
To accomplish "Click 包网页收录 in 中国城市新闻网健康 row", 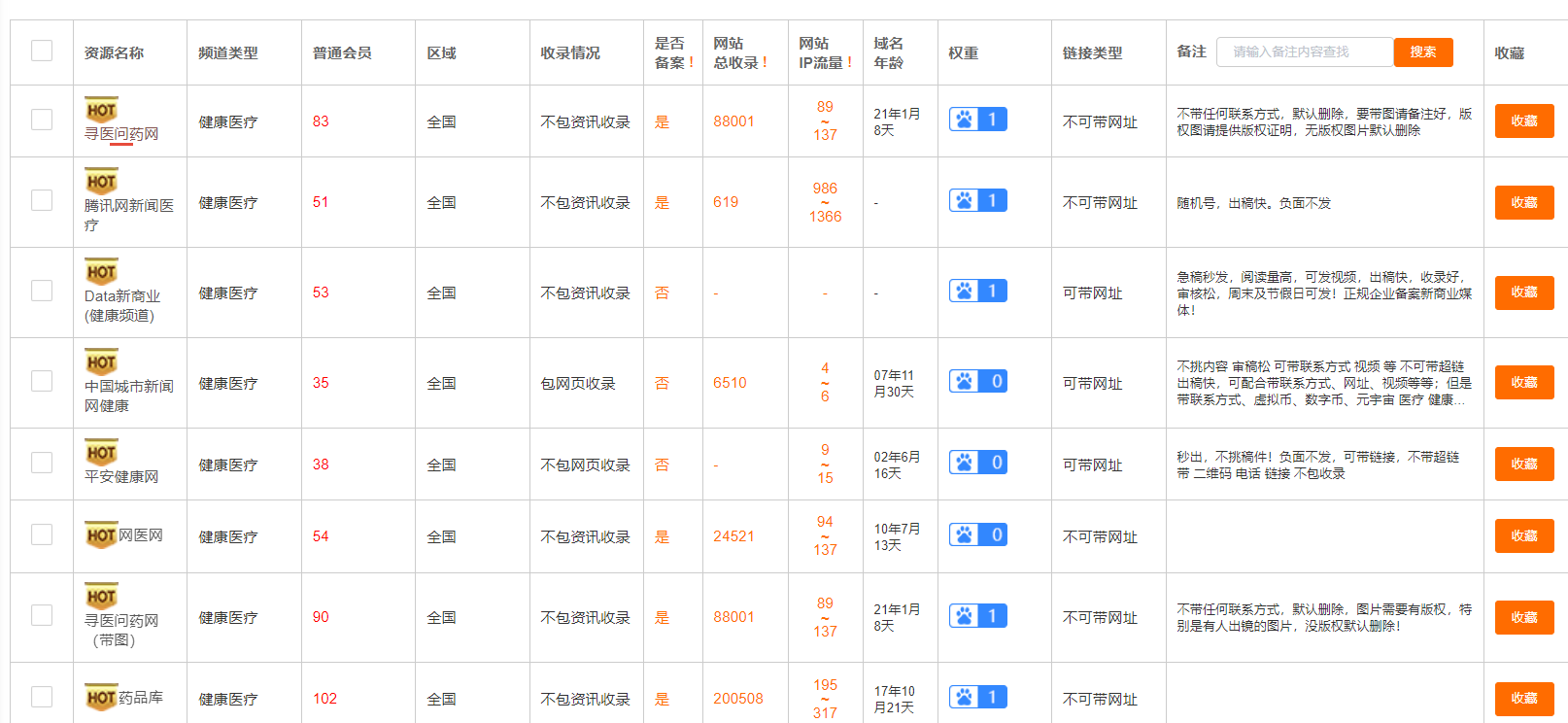I will click(x=578, y=384).
